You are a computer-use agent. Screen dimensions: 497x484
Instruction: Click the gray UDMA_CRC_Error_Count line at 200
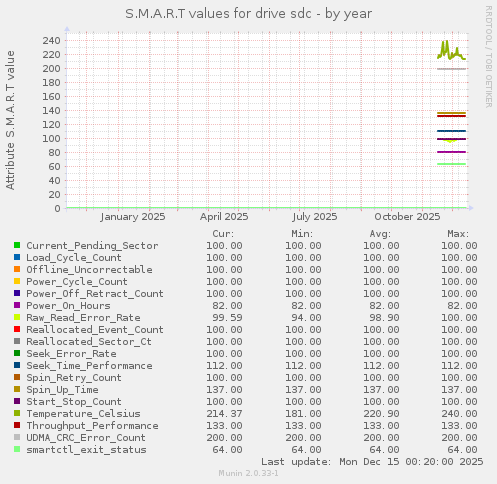click(x=451, y=69)
